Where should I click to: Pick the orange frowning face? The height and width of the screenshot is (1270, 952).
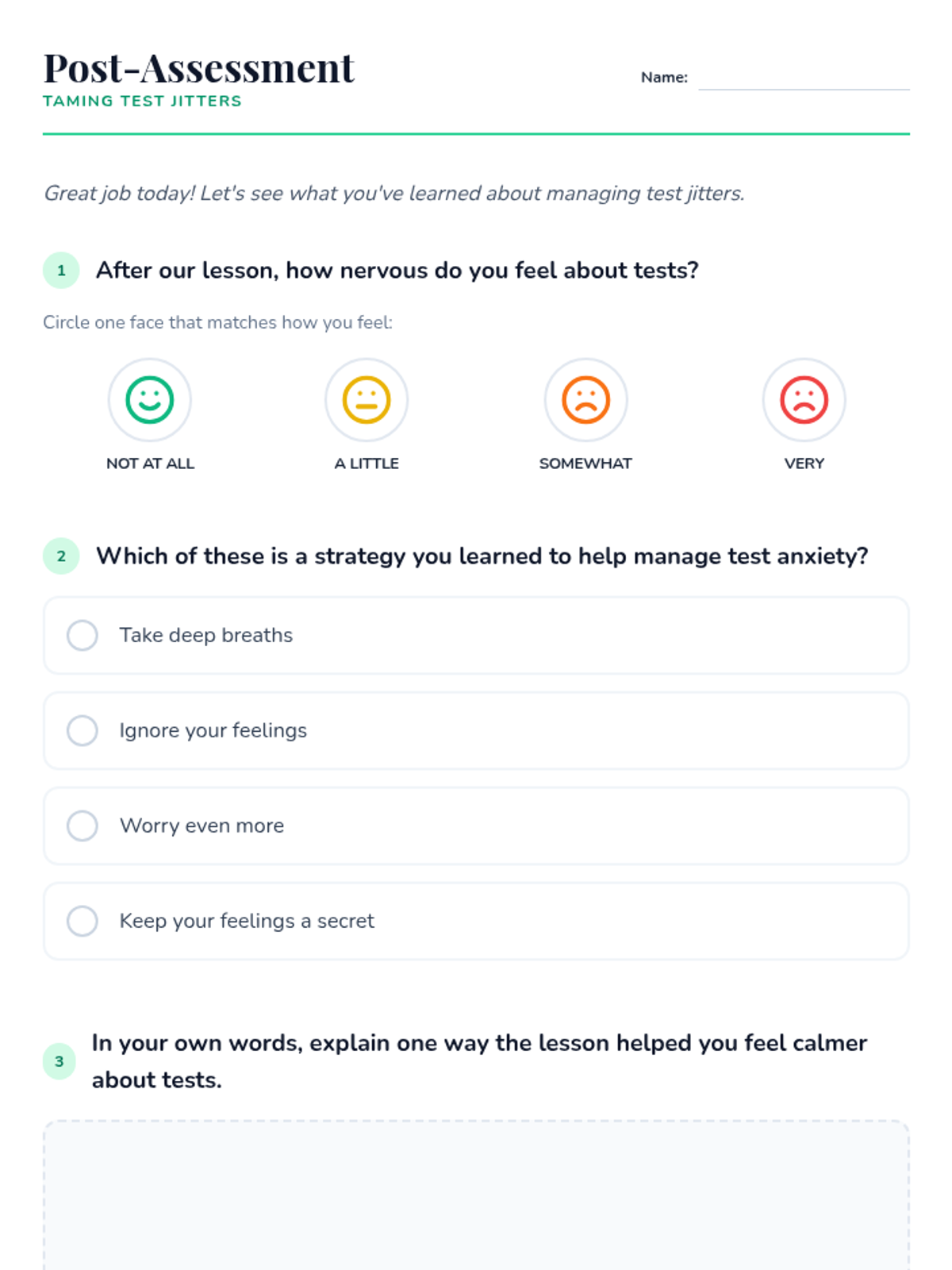(585, 400)
